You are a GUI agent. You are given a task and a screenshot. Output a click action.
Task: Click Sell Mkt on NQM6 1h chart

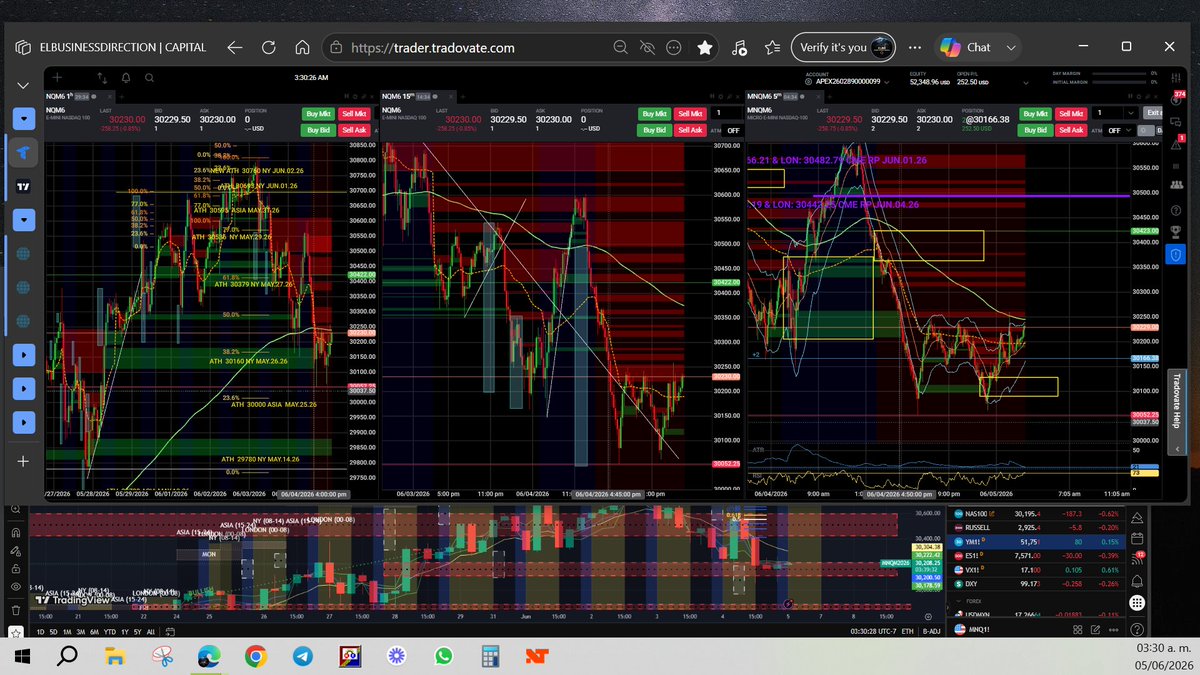point(353,115)
